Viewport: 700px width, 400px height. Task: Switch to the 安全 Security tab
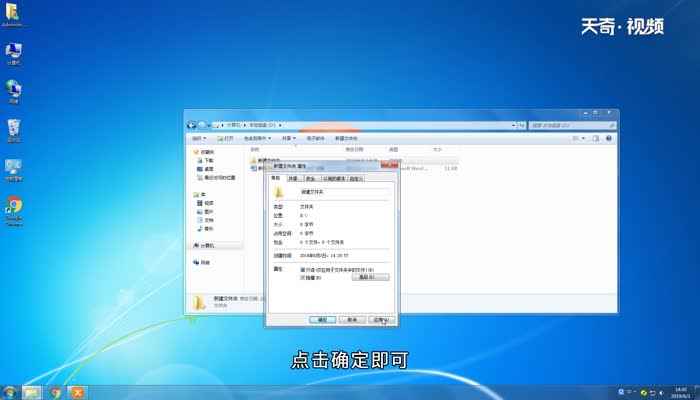310,179
